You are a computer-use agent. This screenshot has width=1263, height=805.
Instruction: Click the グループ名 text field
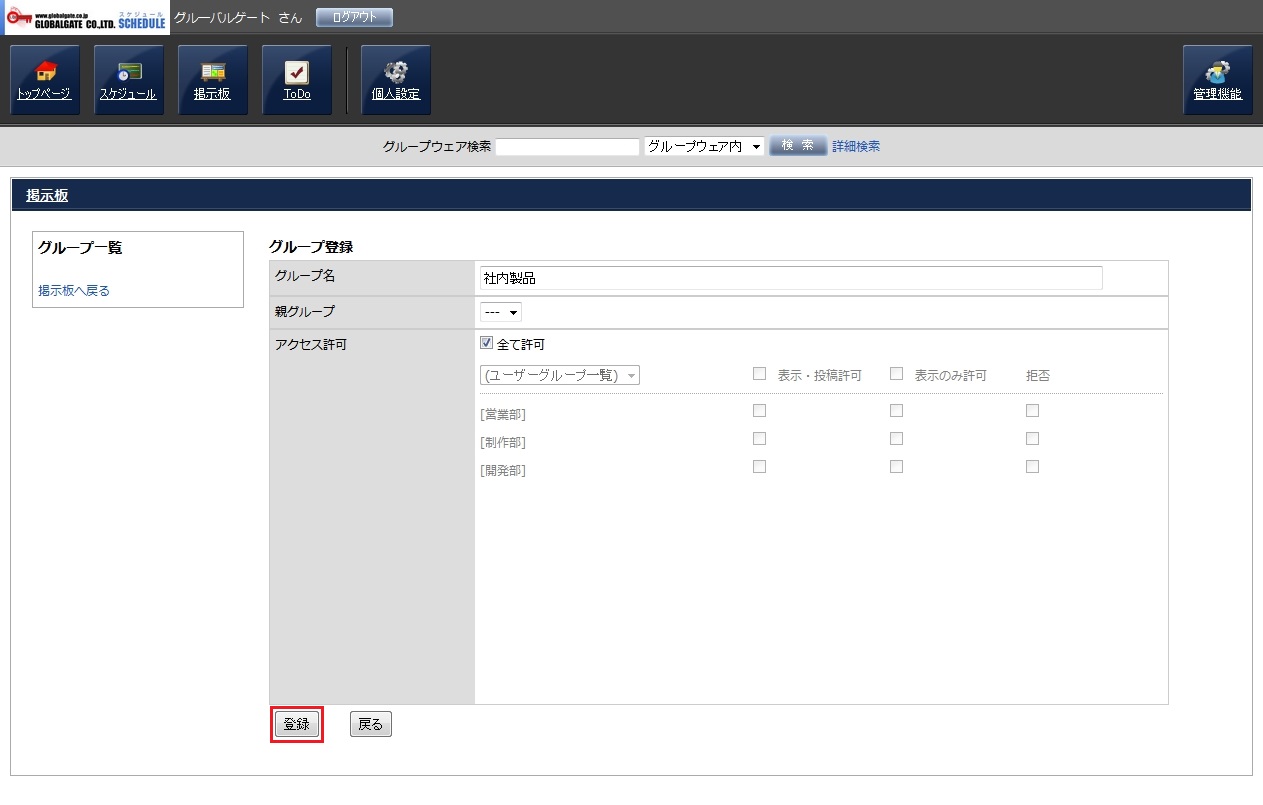[790, 278]
